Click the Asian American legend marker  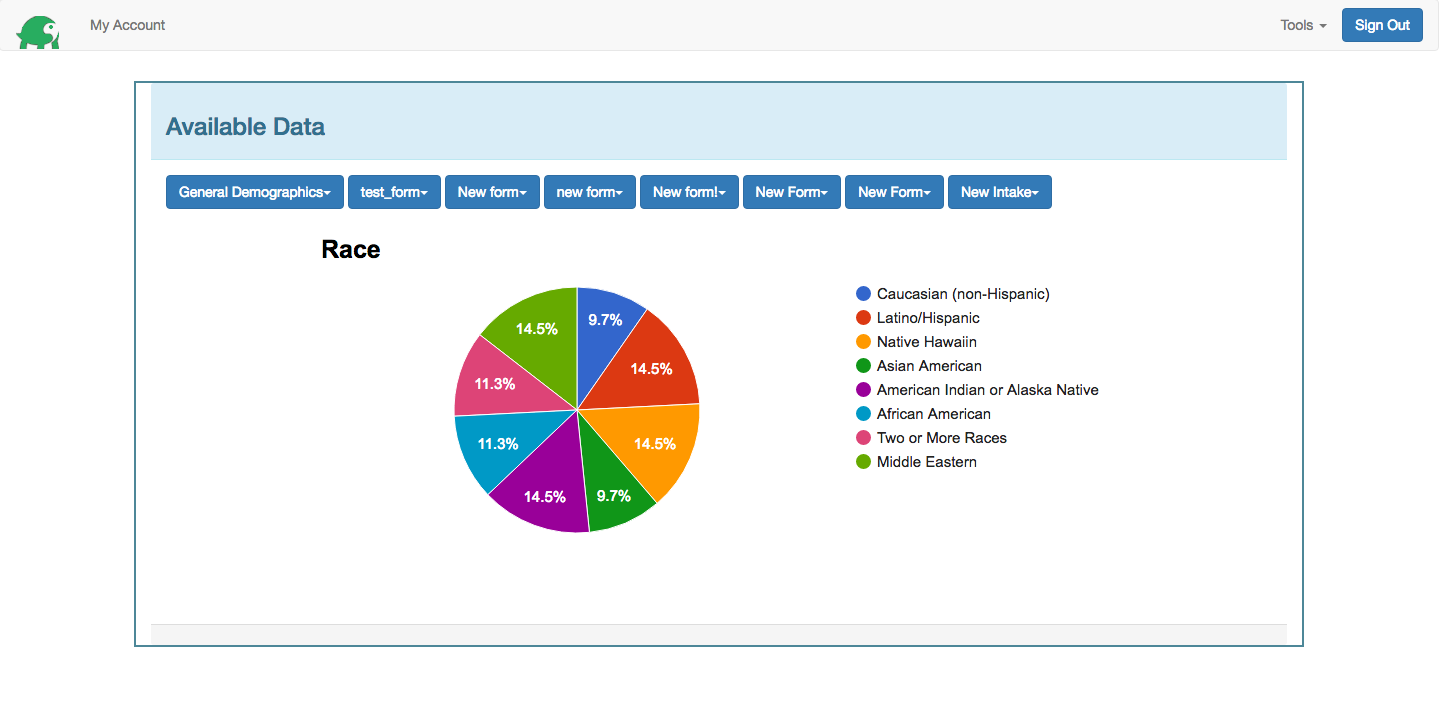[x=863, y=365]
